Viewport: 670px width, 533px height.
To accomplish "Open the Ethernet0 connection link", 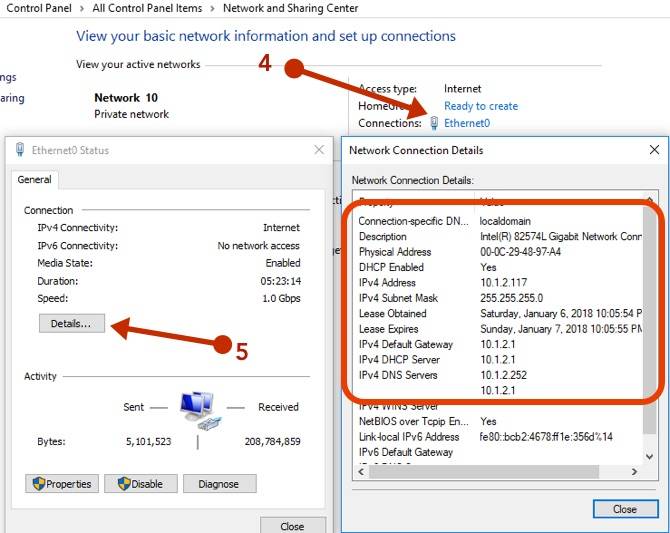I will (467, 123).
